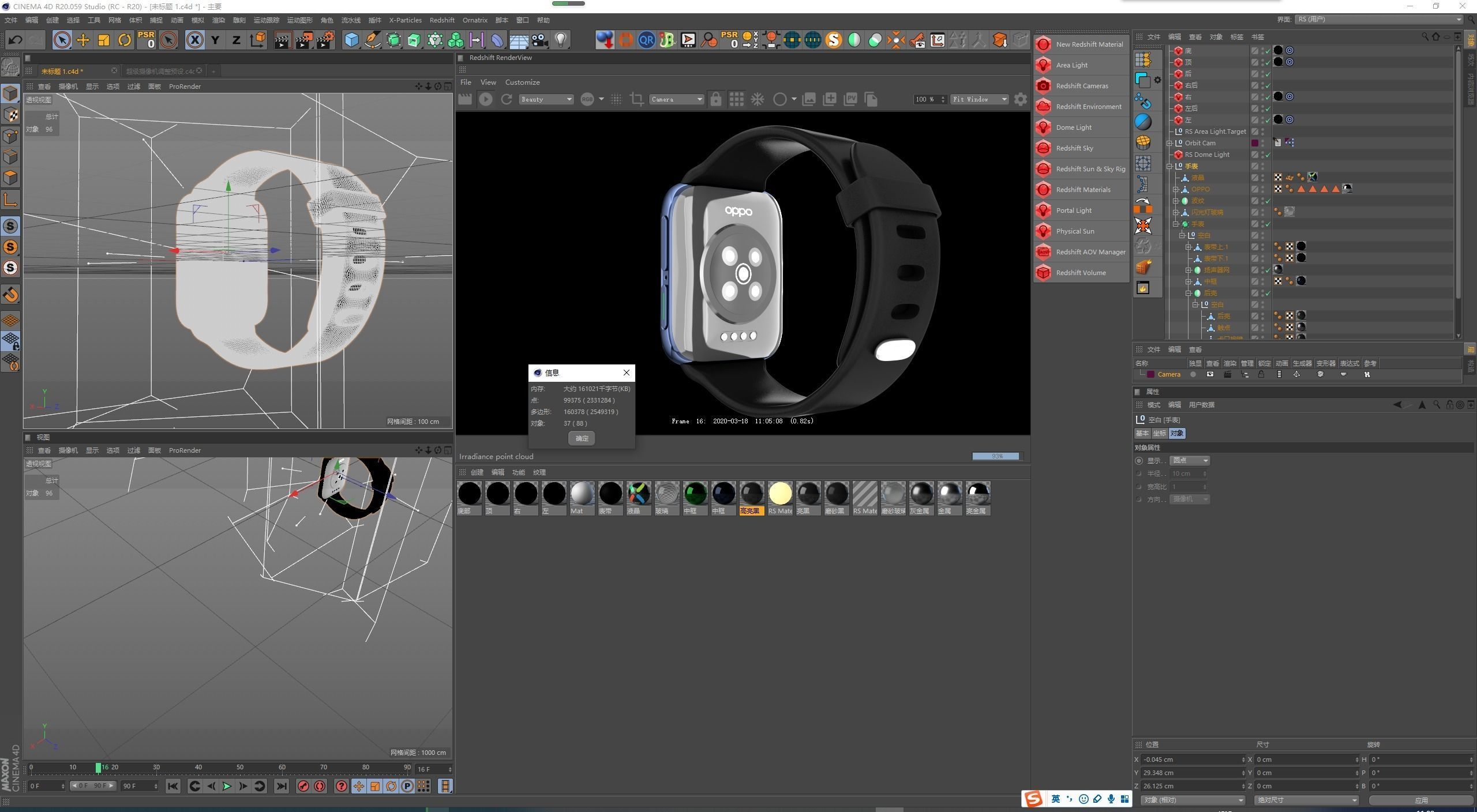Toggle camera lock icon in RenderView
This screenshot has height=812, width=1477.
(x=715, y=99)
